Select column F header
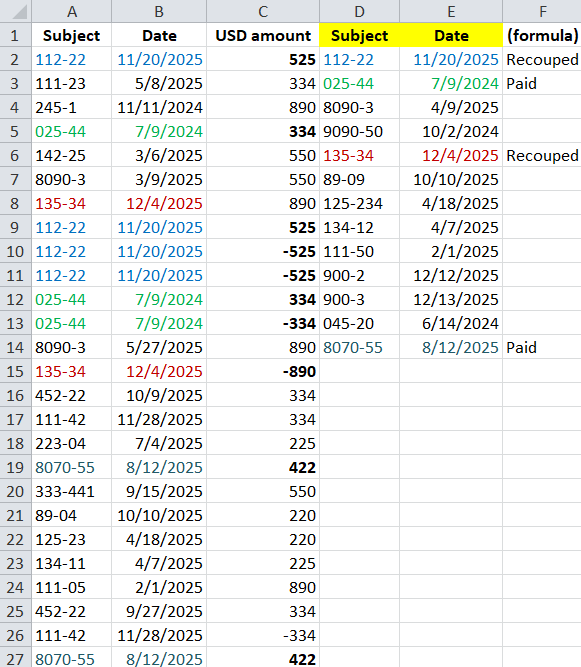581x667 pixels. coord(542,11)
